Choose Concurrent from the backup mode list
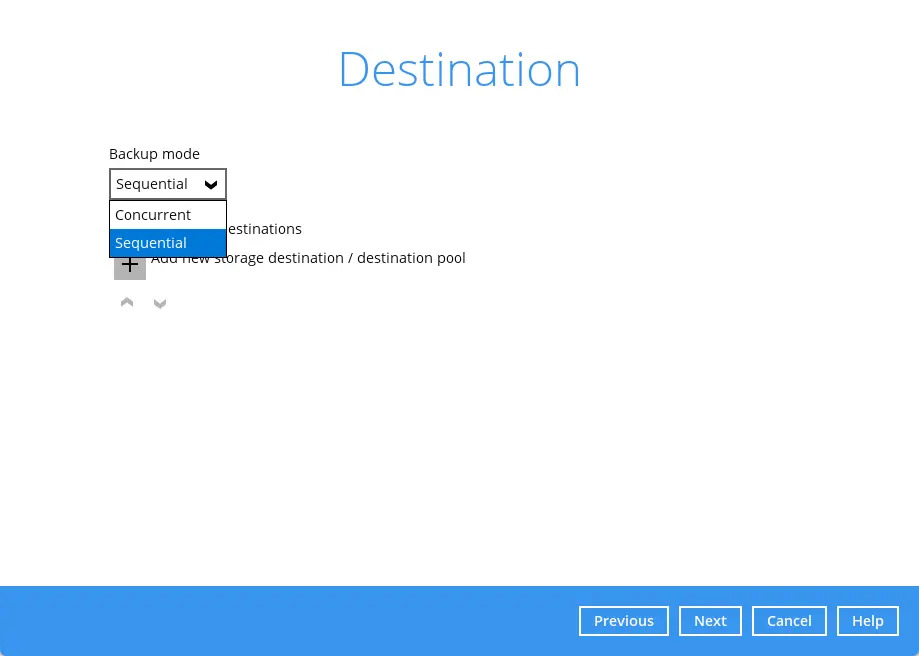Screen dimensions: 919x656 (x=153, y=215)
